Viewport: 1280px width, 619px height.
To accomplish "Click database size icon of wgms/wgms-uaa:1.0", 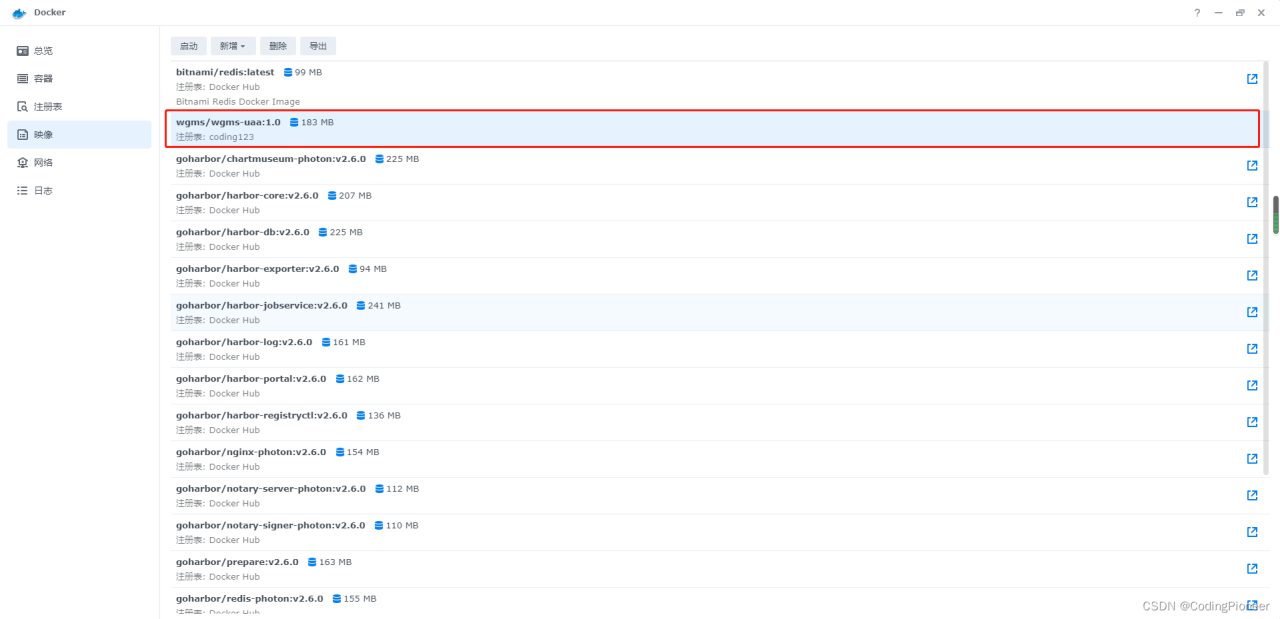I will (x=294, y=122).
